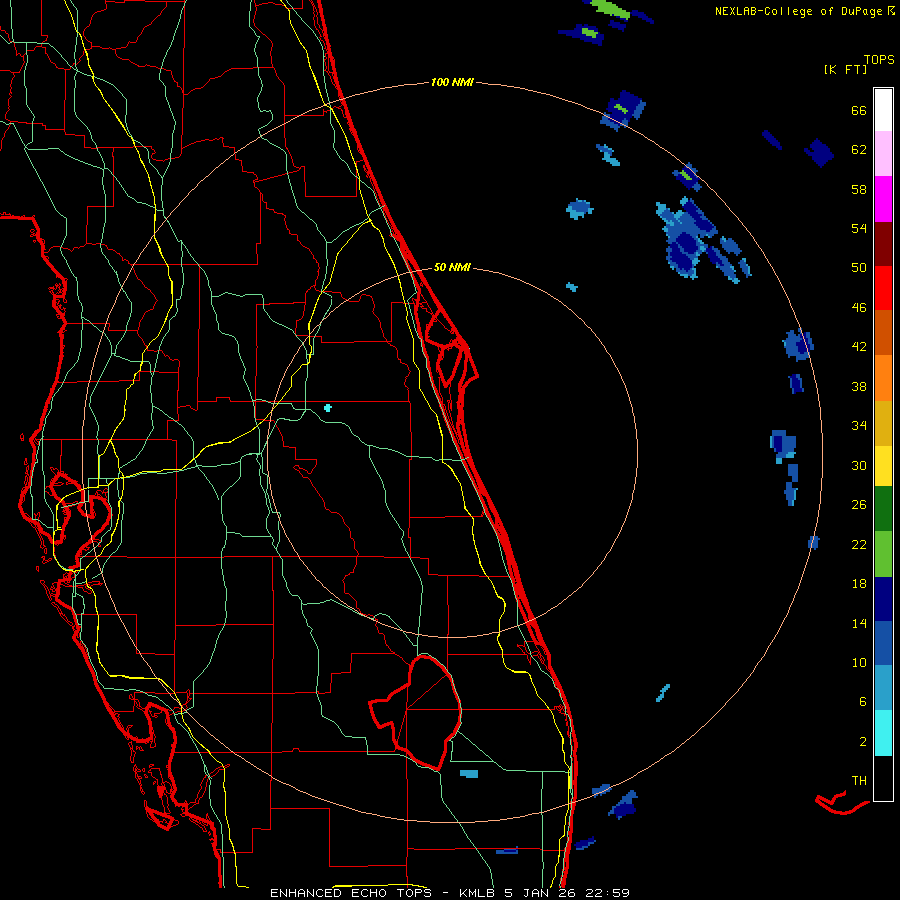Click the legend value 30
The width and height of the screenshot is (900, 900).
859,465
